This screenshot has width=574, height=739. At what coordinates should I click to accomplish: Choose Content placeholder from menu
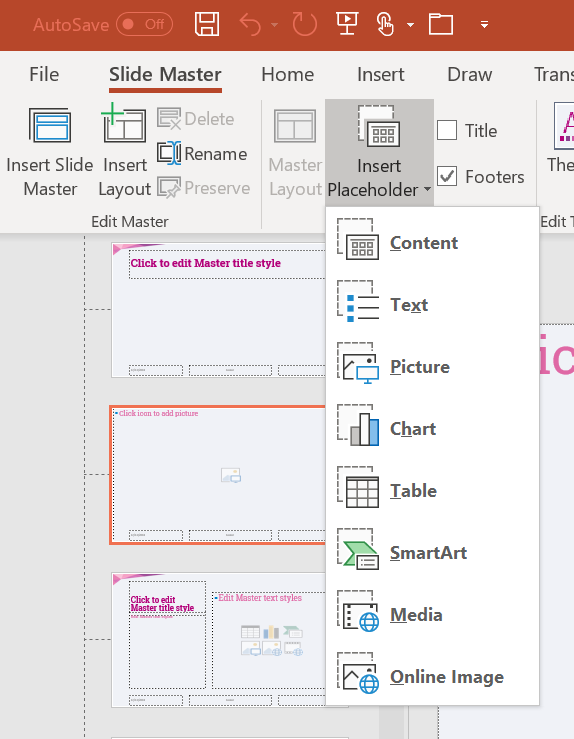click(x=432, y=238)
